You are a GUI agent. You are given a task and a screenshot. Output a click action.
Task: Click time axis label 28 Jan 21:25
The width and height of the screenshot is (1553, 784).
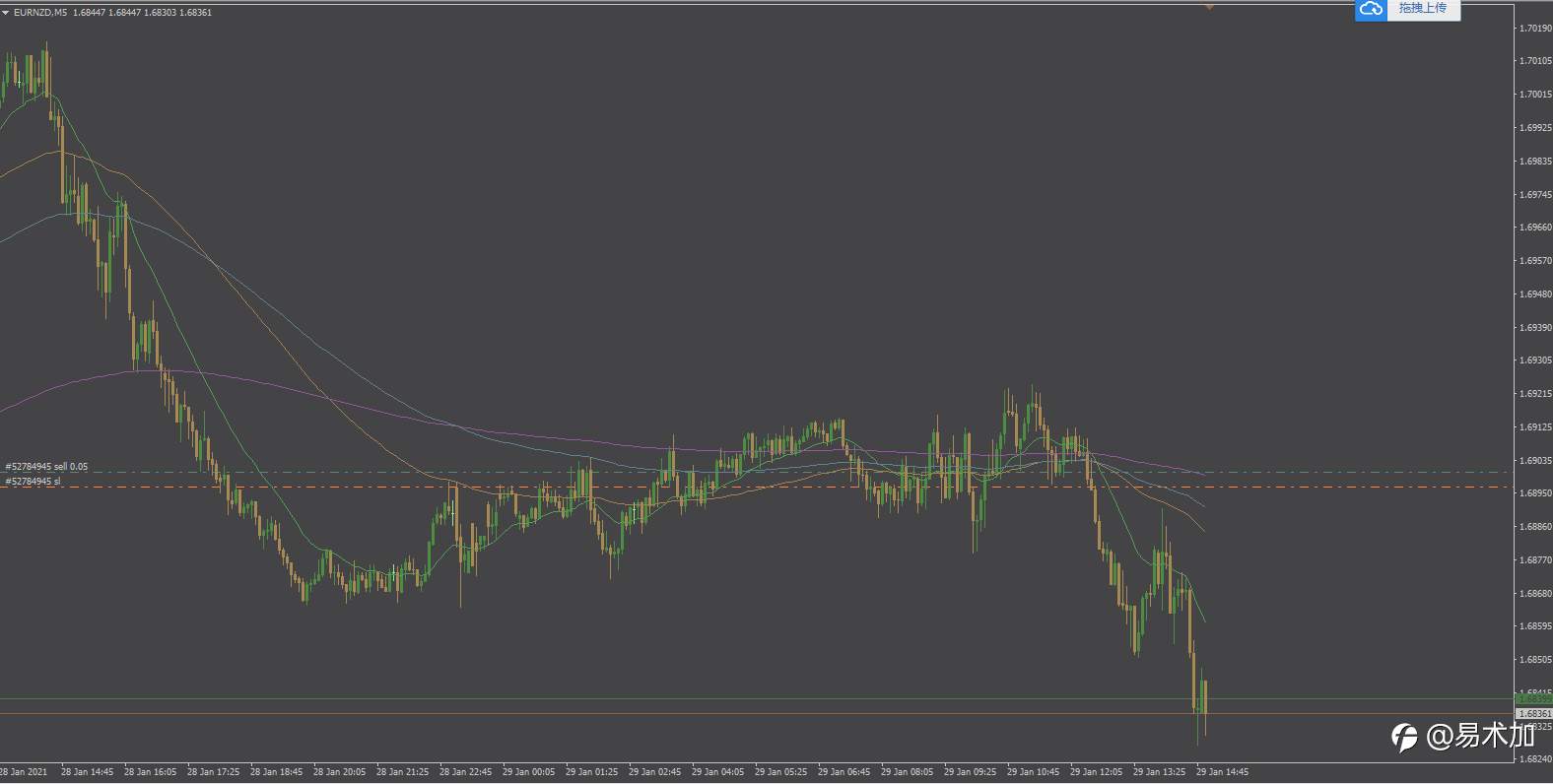[x=402, y=772]
